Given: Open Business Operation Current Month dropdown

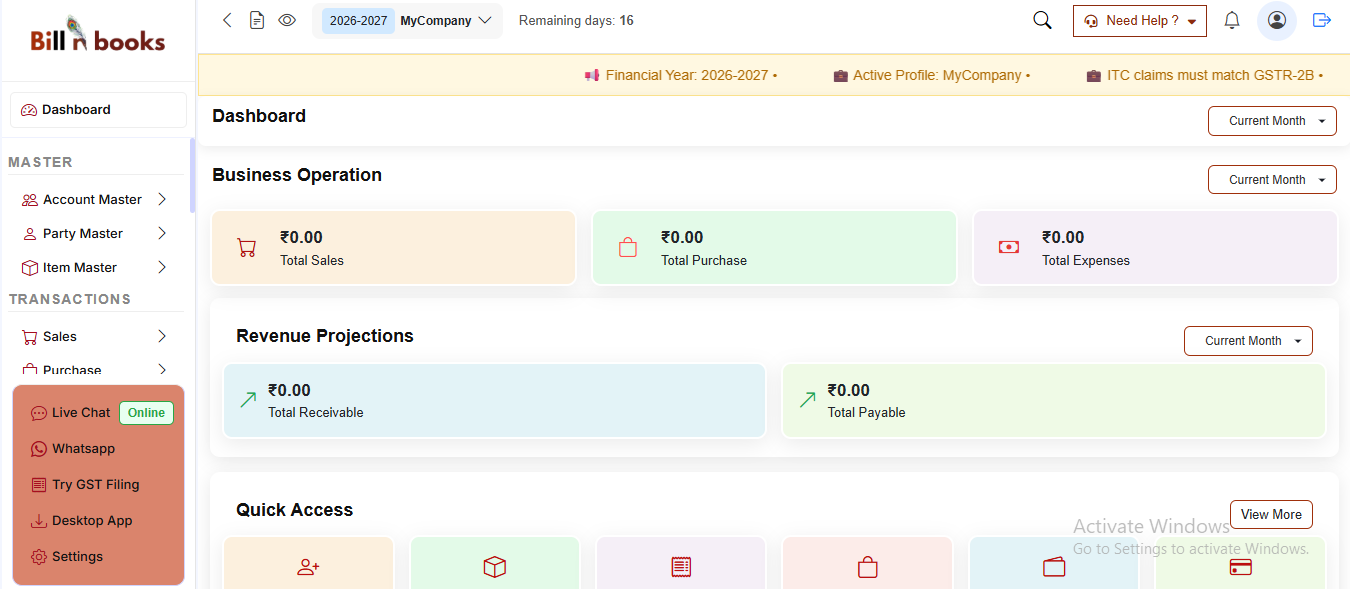Looking at the screenshot, I should coord(1272,180).
